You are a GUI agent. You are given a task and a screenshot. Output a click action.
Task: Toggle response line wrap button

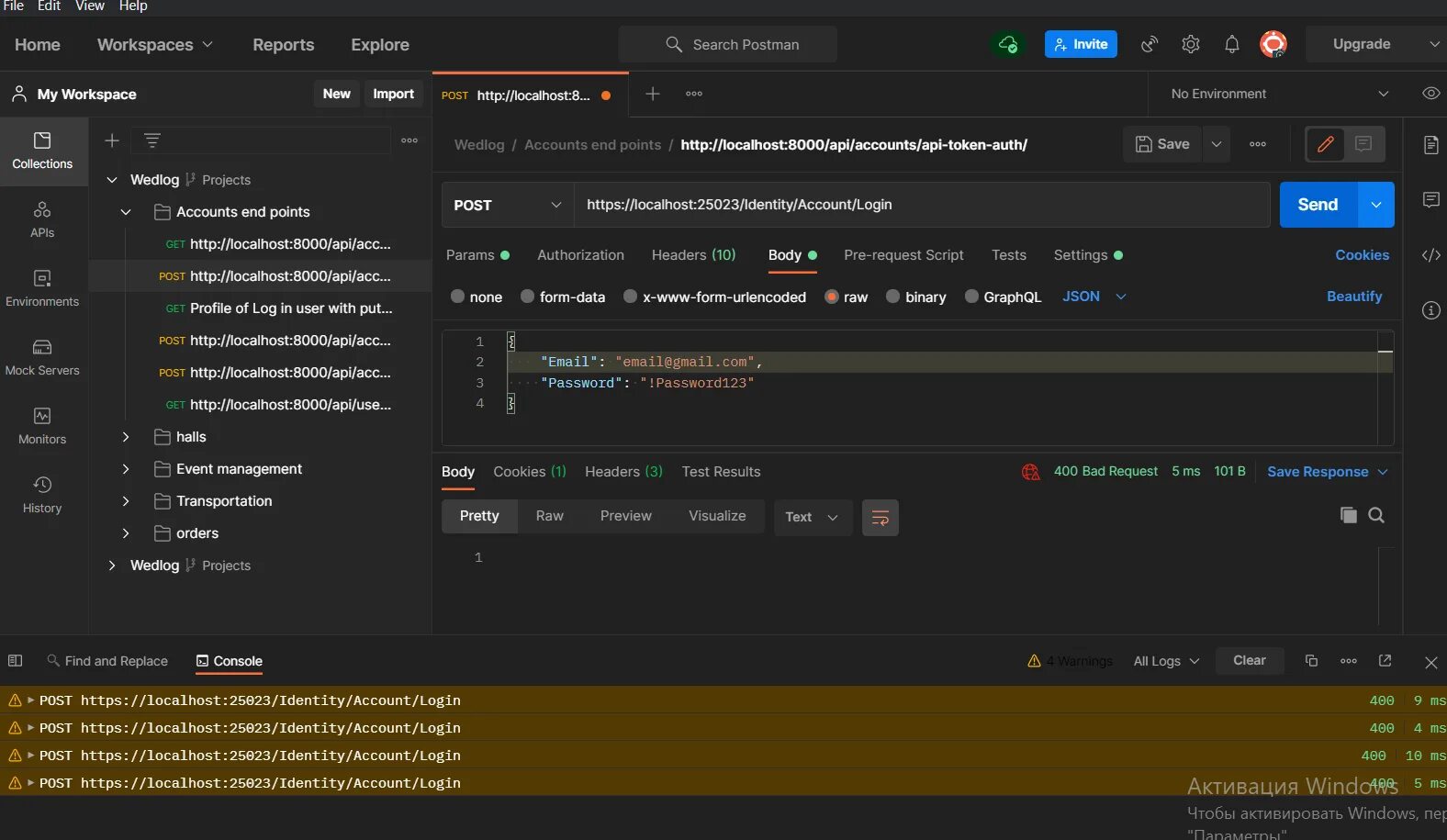click(x=880, y=518)
